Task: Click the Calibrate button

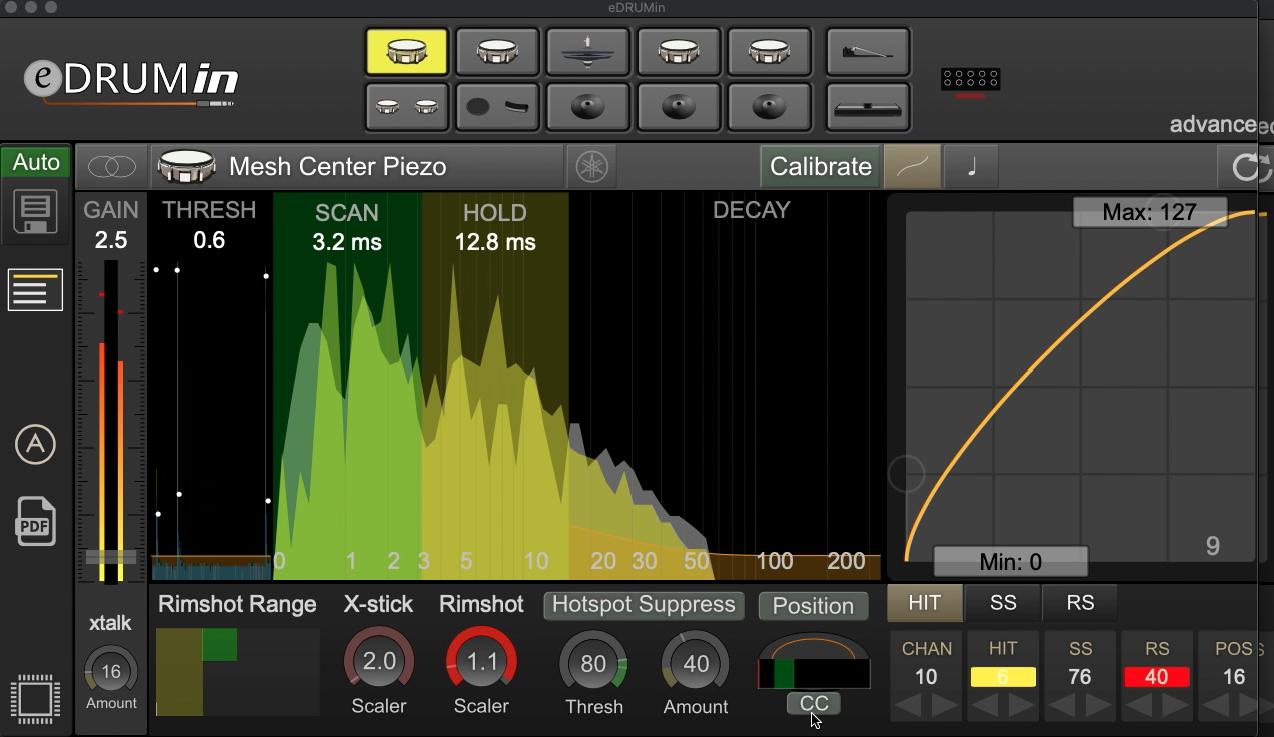Action: point(820,167)
